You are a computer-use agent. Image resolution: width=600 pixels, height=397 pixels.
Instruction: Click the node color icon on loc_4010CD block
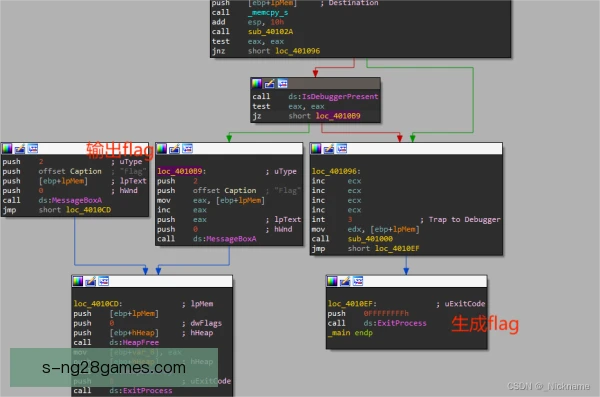click(78, 281)
